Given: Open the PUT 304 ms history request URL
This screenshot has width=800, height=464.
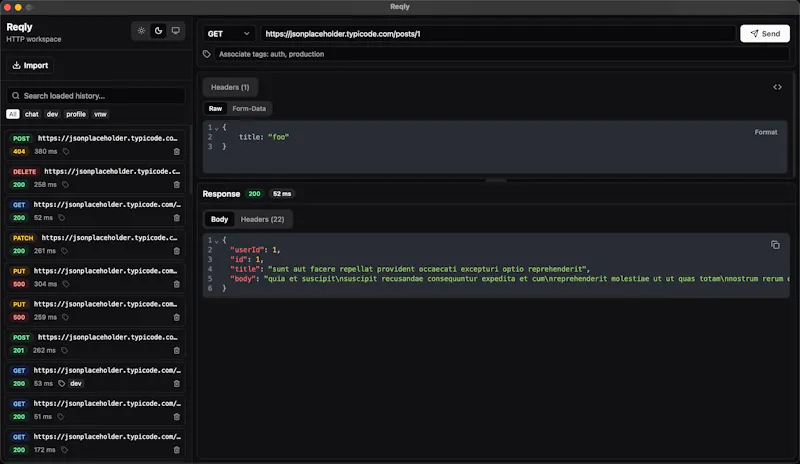Looking at the screenshot, I should [x=105, y=271].
